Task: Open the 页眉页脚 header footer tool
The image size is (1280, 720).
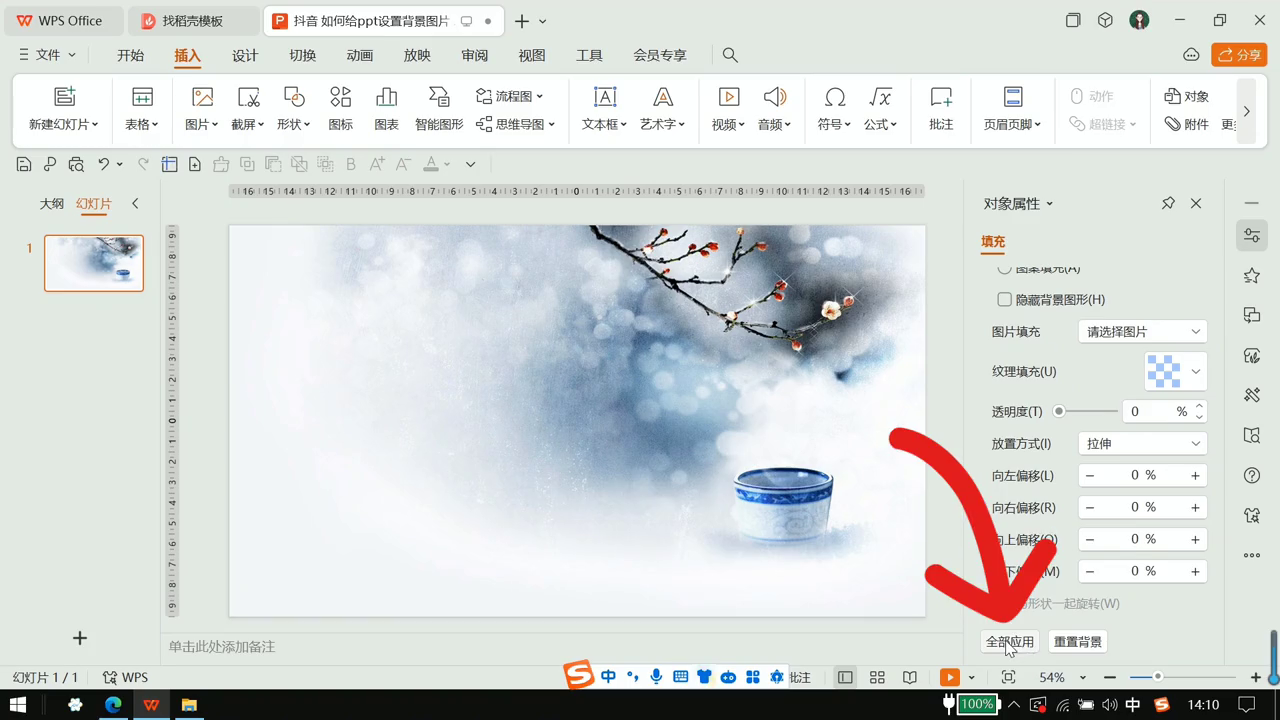Action: point(1012,108)
